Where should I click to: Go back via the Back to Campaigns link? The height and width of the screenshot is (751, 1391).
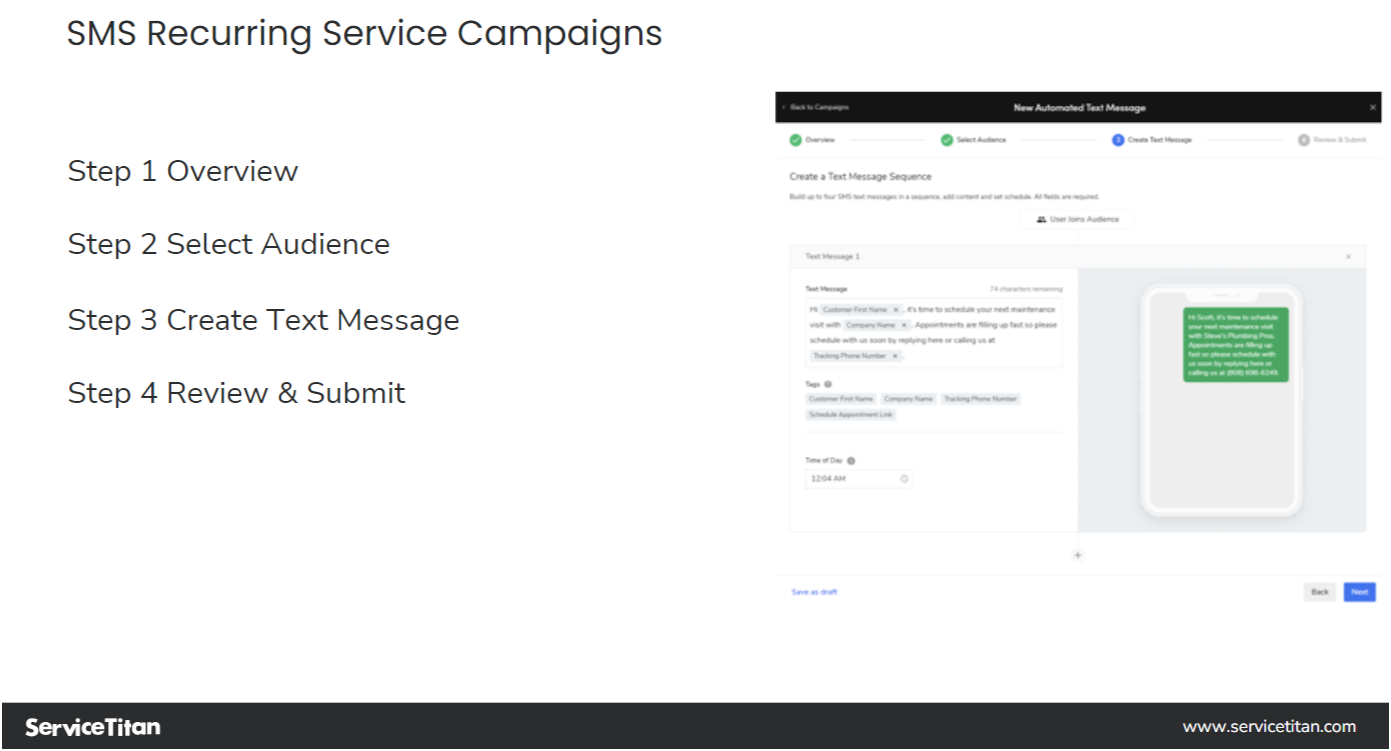817,107
